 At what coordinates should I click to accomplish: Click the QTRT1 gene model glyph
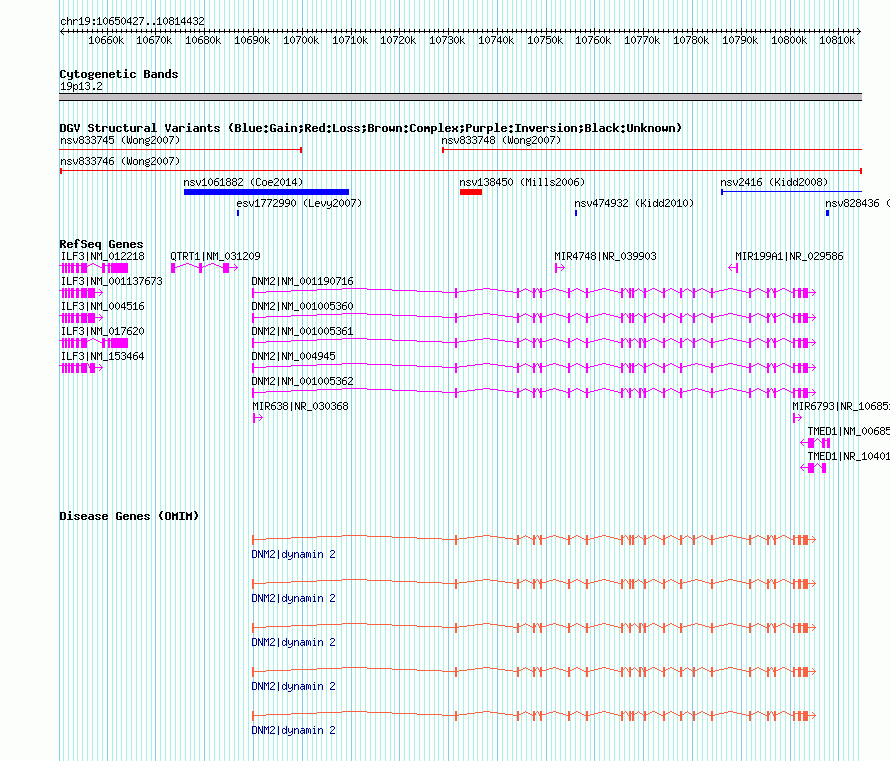click(x=204, y=268)
